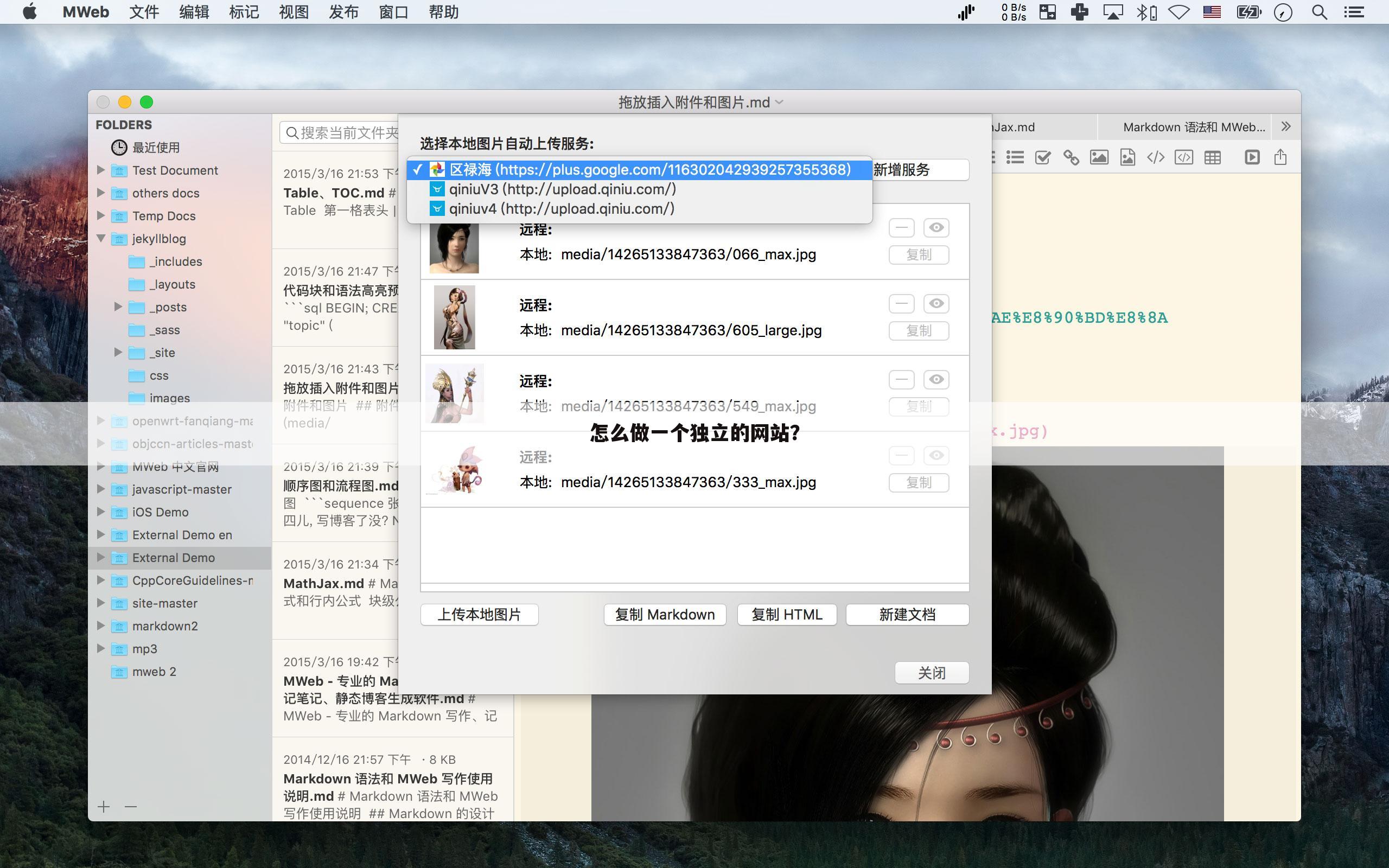Switch to the Markdown 语法和 MWeb tab
Viewport: 1389px width, 868px height.
coord(1185,127)
